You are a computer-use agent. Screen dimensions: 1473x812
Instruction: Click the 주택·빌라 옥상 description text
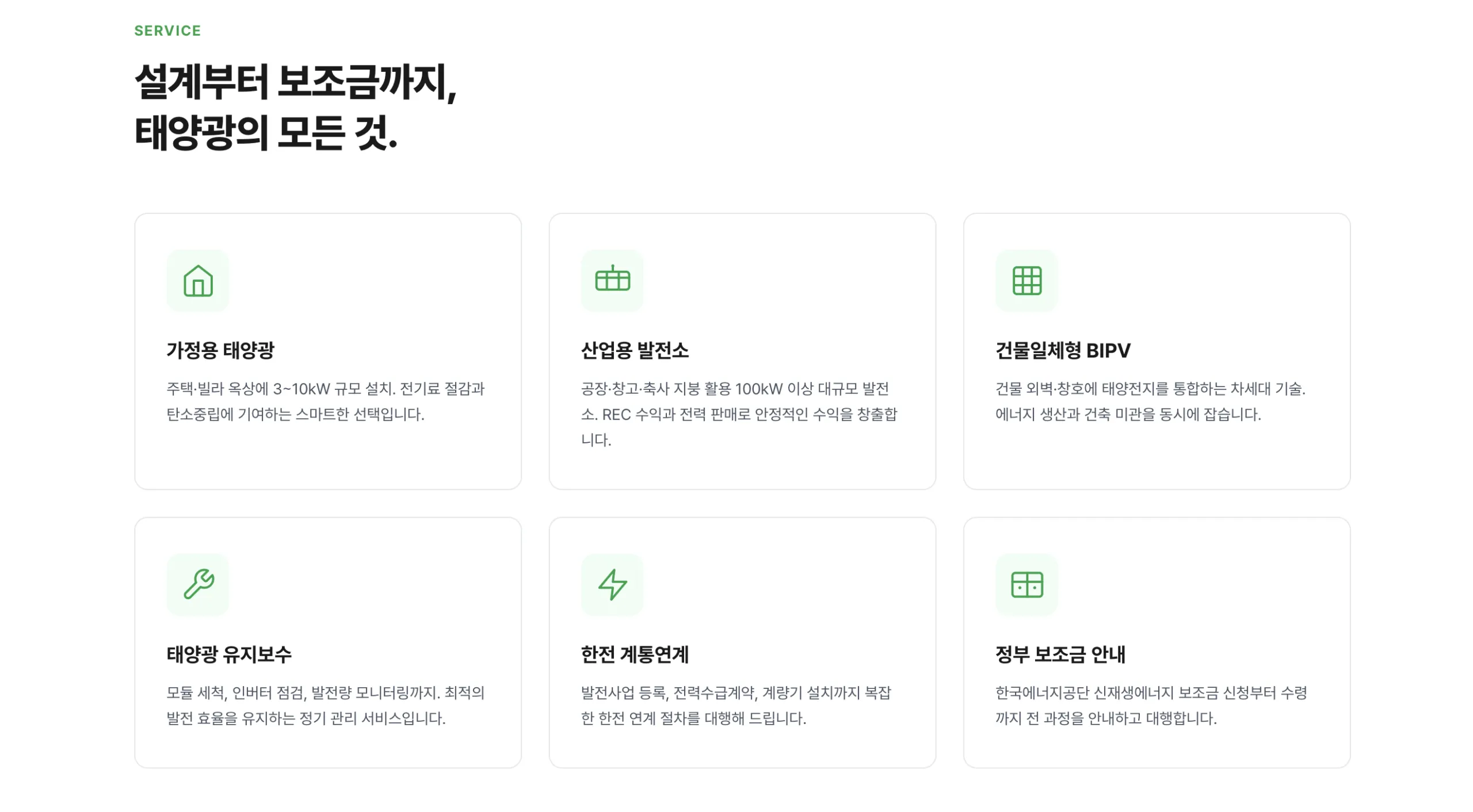[x=325, y=401]
